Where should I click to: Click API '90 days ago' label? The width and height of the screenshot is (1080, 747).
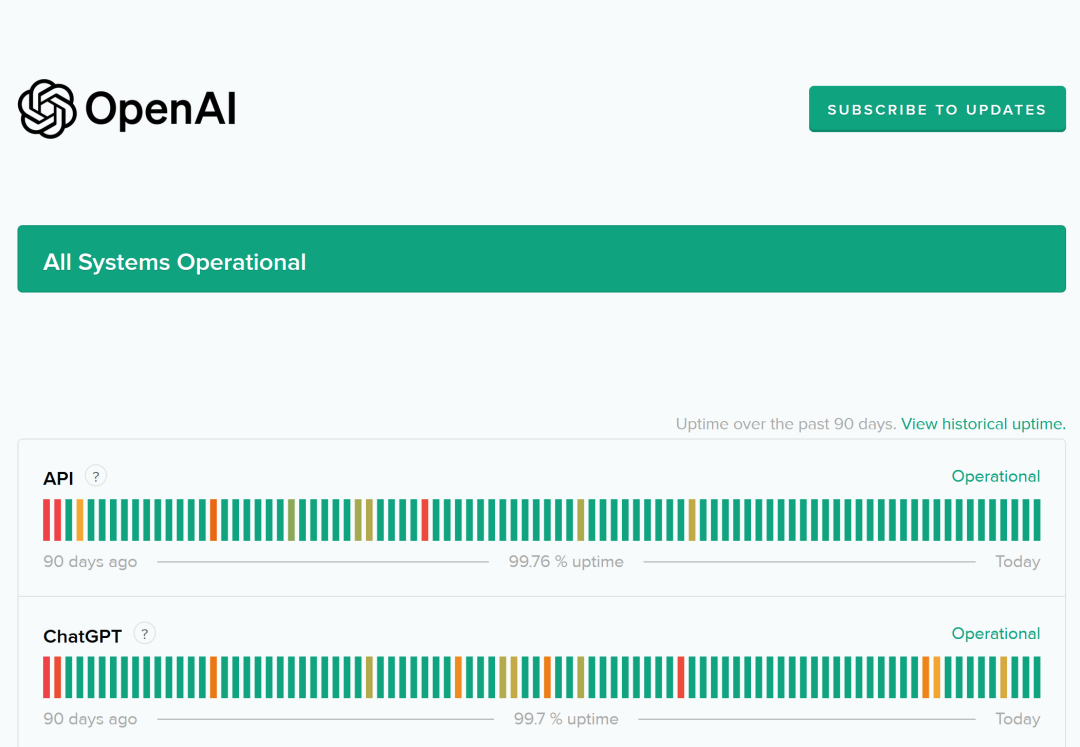pos(90,561)
